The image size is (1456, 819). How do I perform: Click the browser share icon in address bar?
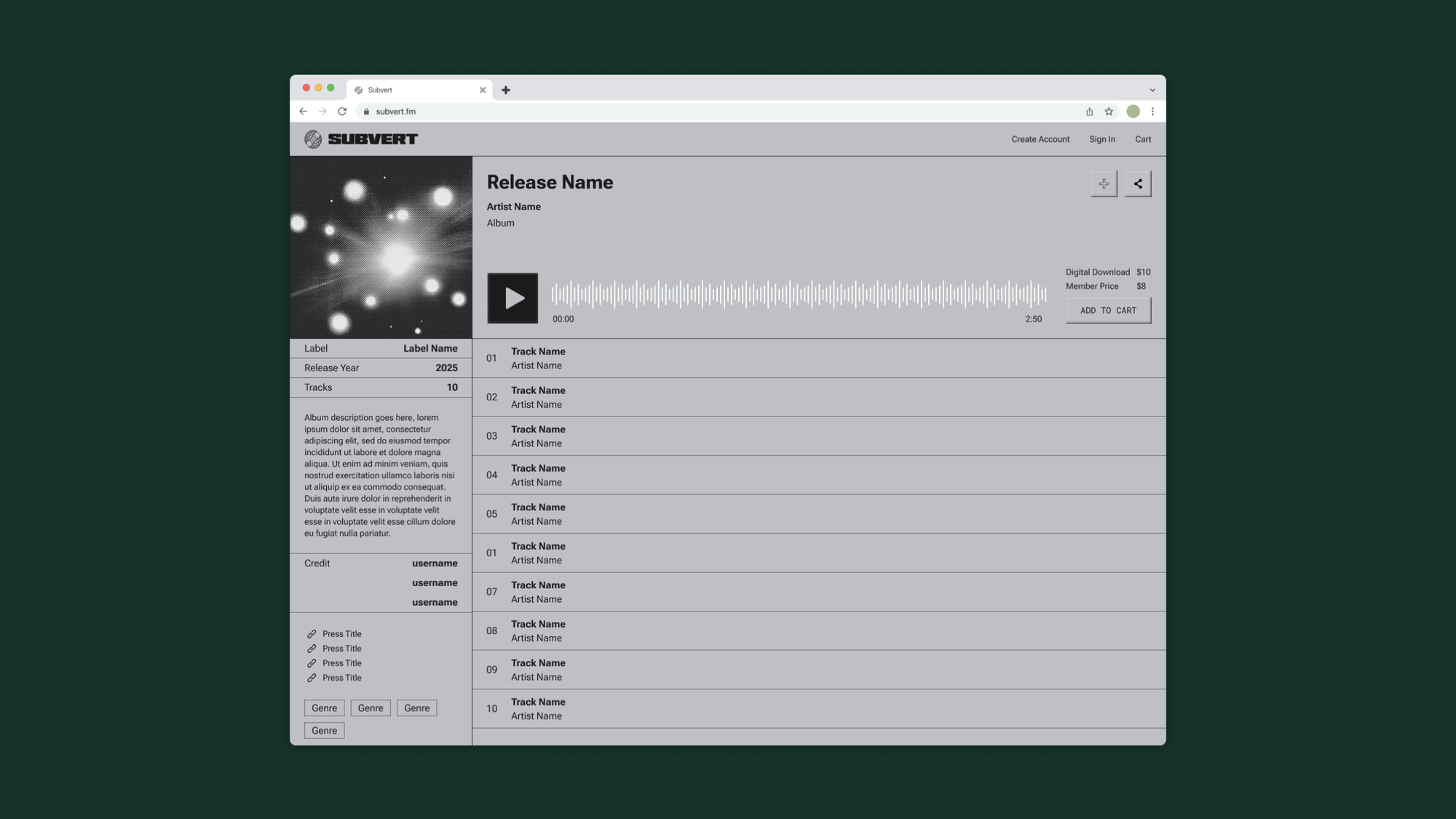tap(1089, 111)
